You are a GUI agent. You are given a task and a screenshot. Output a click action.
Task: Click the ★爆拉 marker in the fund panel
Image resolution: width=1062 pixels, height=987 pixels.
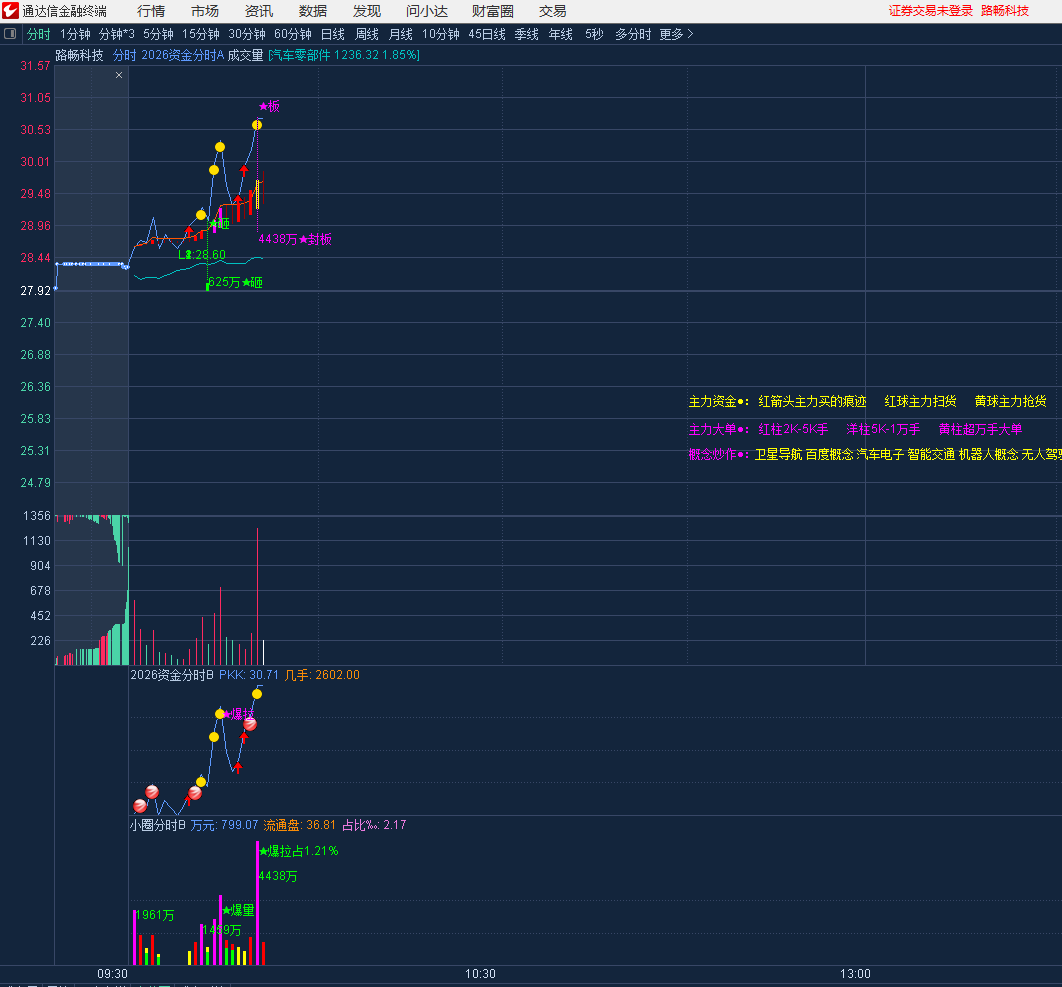click(237, 714)
